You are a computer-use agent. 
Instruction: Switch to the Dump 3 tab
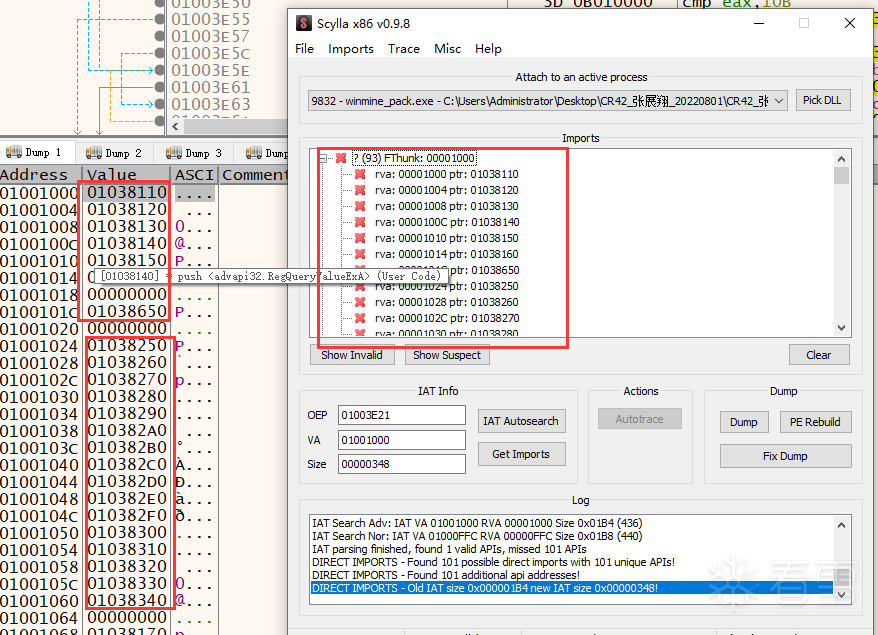pyautogui.click(x=196, y=153)
